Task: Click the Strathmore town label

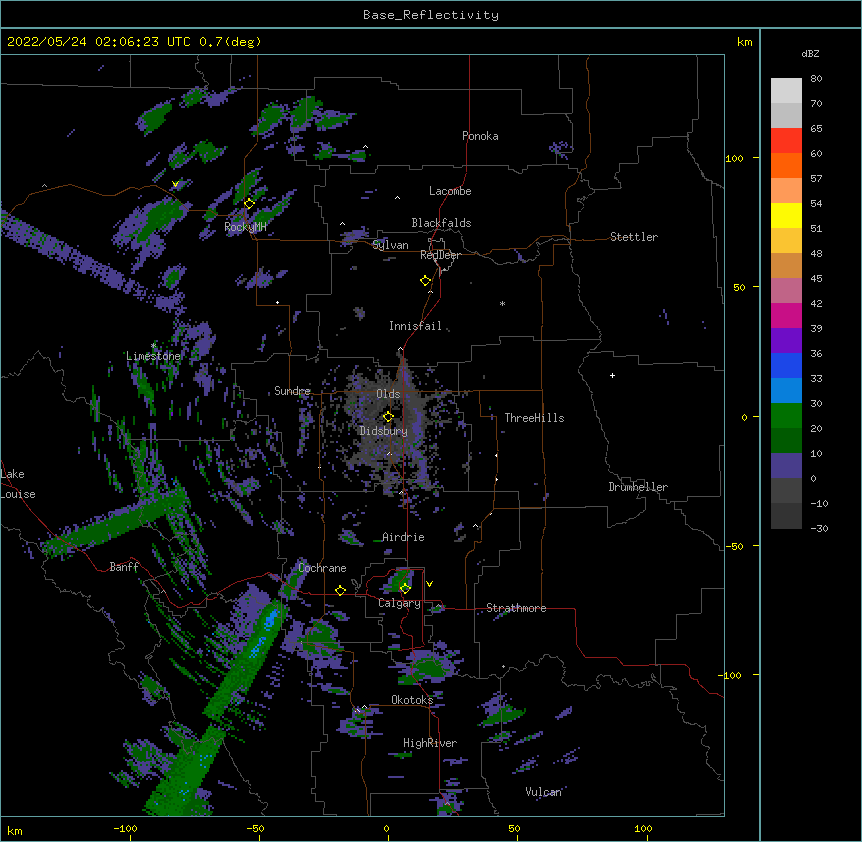Action: [x=516, y=608]
